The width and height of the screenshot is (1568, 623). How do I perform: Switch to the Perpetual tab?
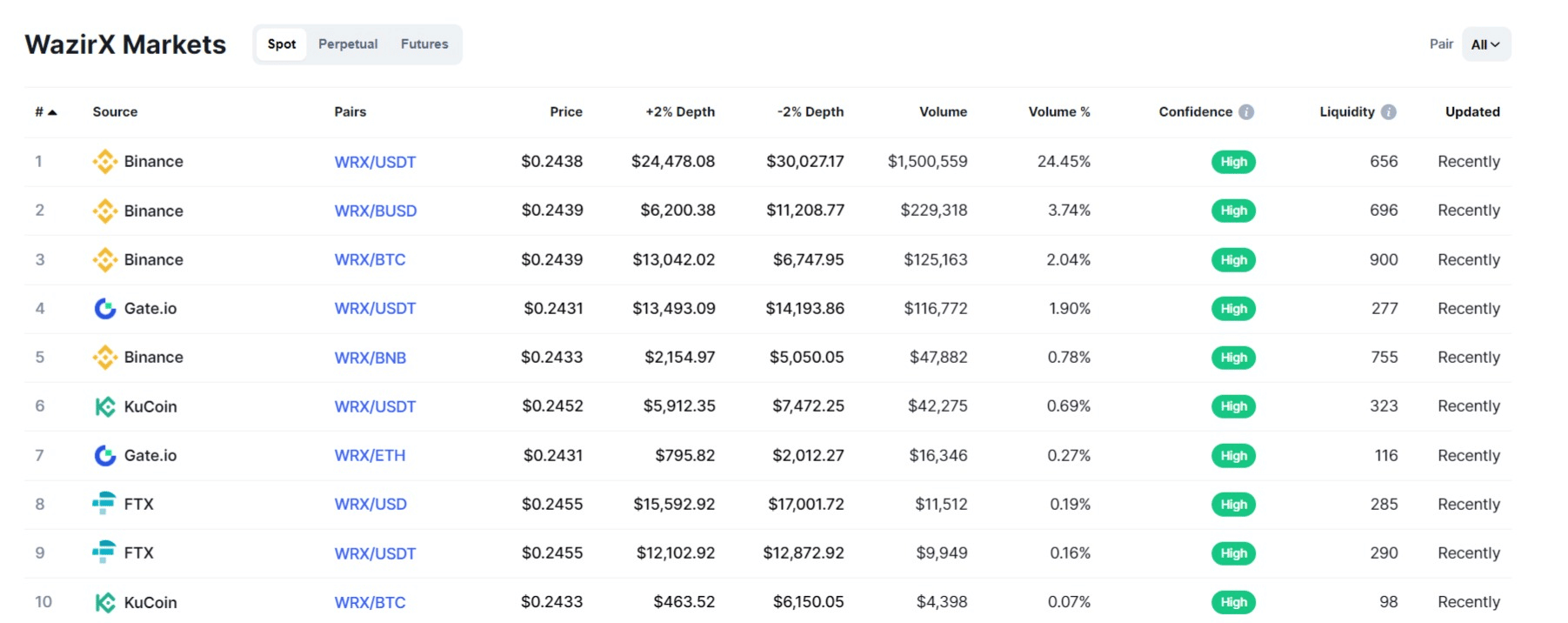(348, 44)
